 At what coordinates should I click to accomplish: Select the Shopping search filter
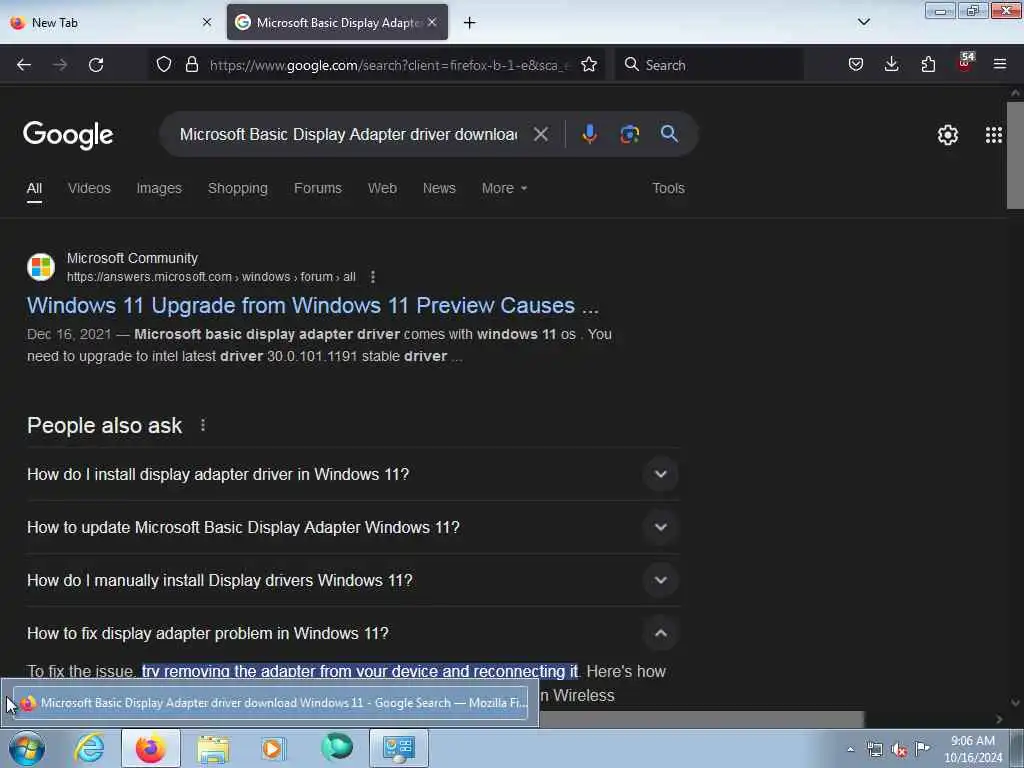click(x=238, y=188)
